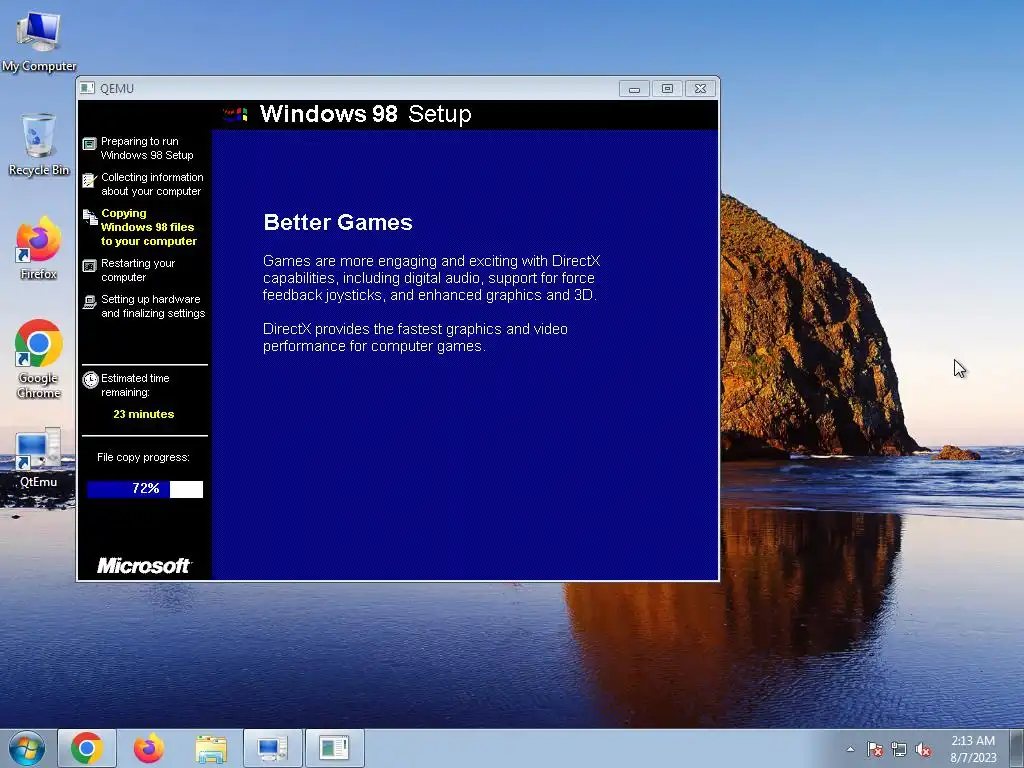The image size is (1024, 768).
Task: Click the QEMU title text
Action: click(x=117, y=88)
